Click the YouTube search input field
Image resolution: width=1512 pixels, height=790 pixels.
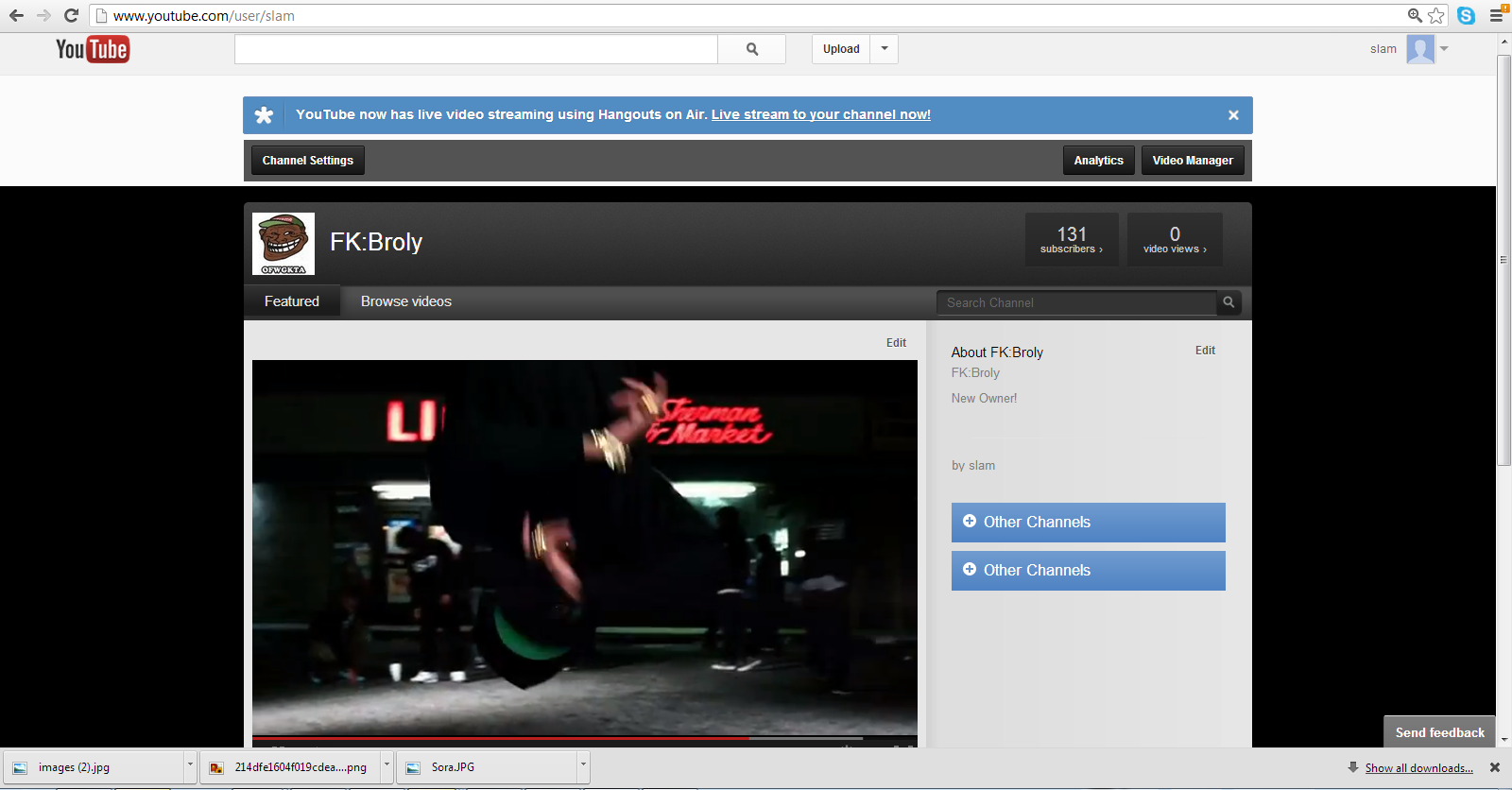(476, 49)
